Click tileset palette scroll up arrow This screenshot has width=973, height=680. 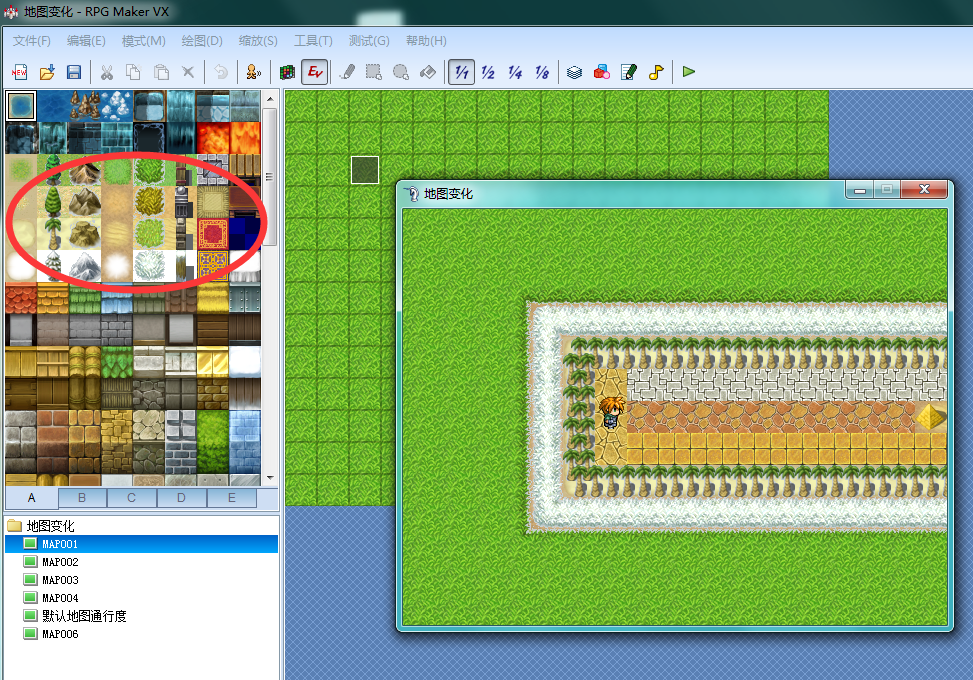[x=270, y=99]
